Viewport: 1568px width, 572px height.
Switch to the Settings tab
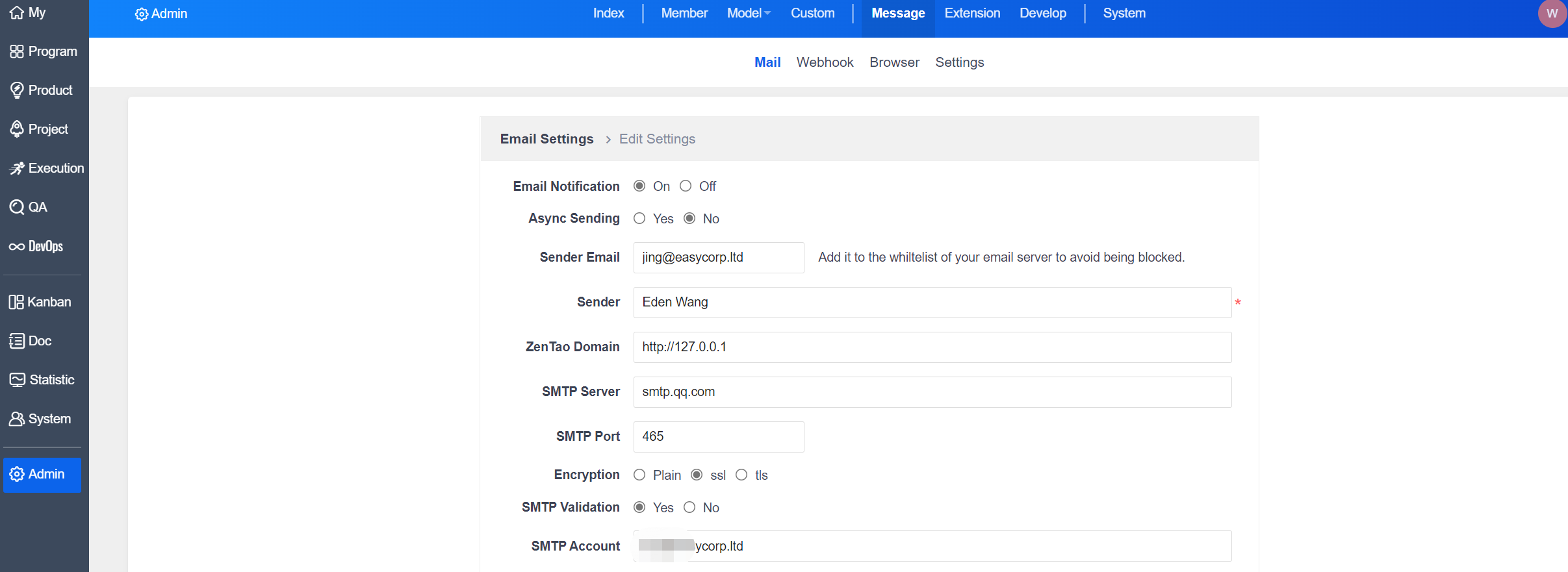click(959, 62)
